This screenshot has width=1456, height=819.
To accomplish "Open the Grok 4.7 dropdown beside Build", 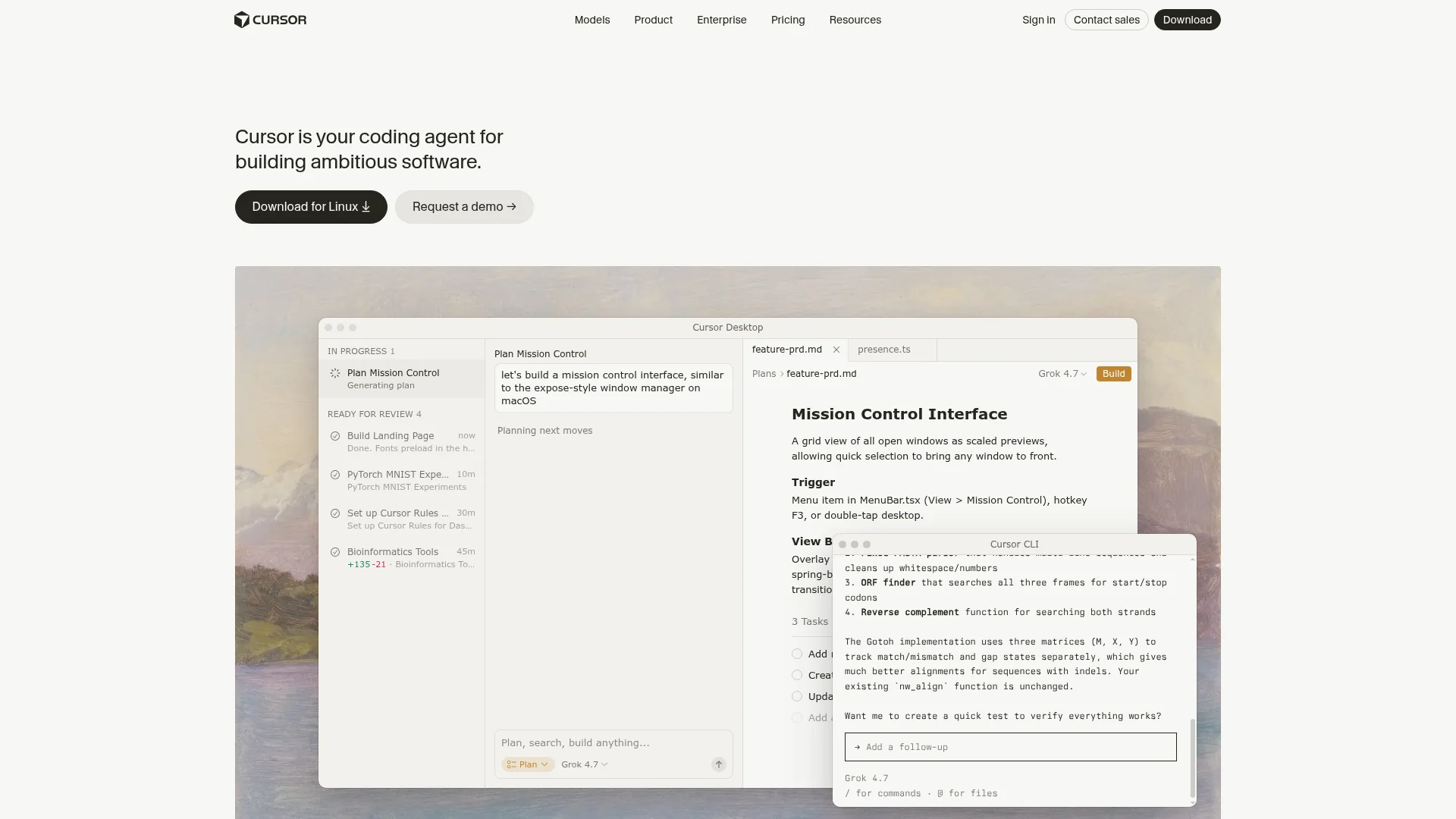I will click(x=1062, y=374).
